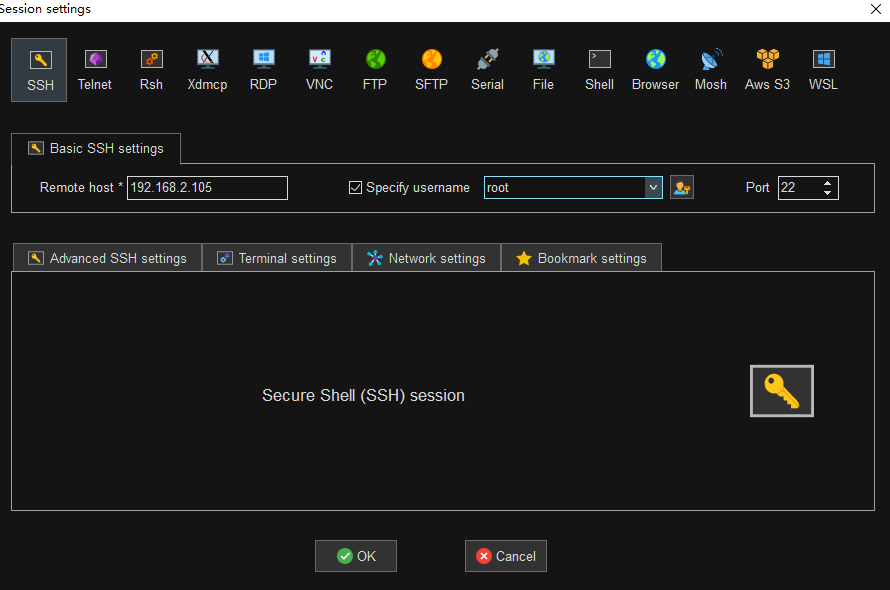Select the VNC session icon

point(319,70)
